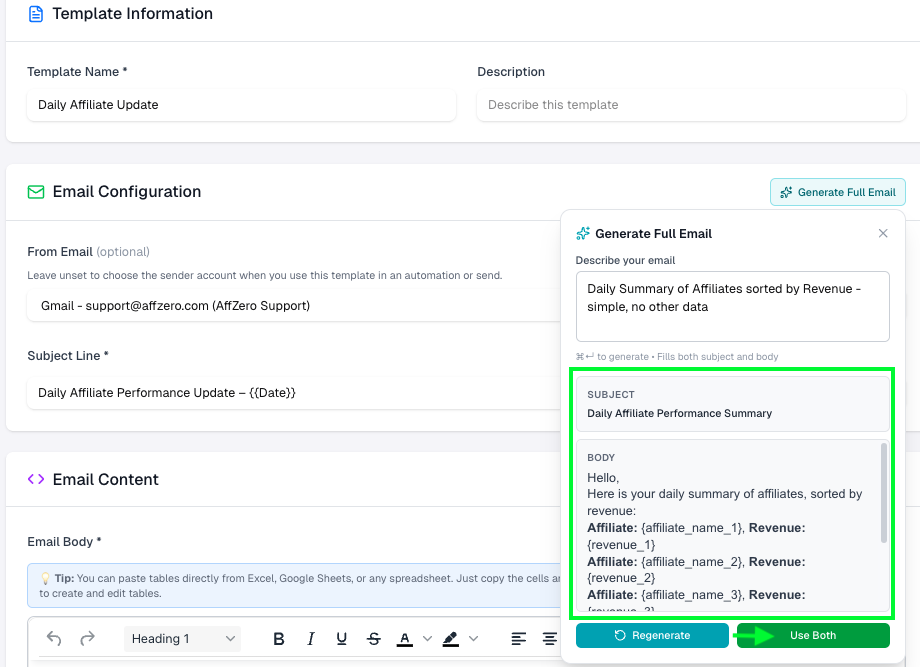Image resolution: width=920 pixels, height=667 pixels.
Task: Open highlight color dropdown arrow
Action: (x=473, y=639)
